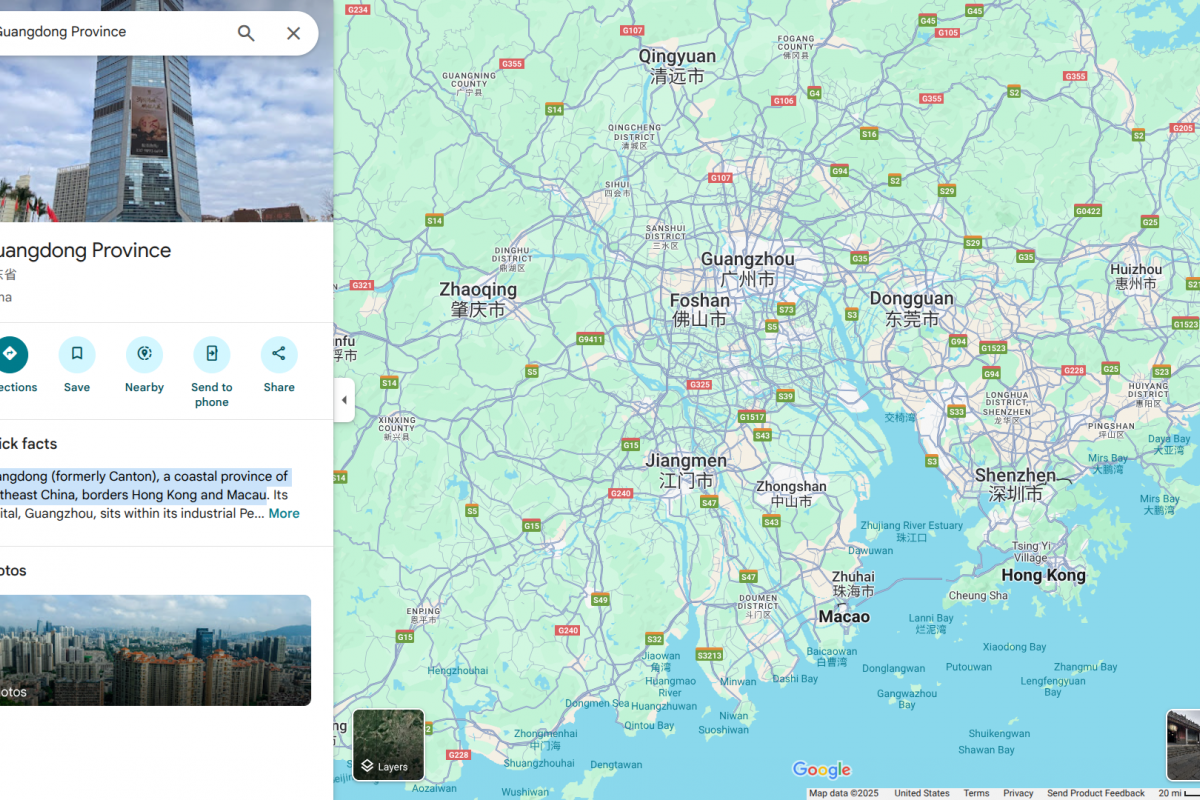Click the search magnifier icon
The width and height of the screenshot is (1200, 800).
246,33
